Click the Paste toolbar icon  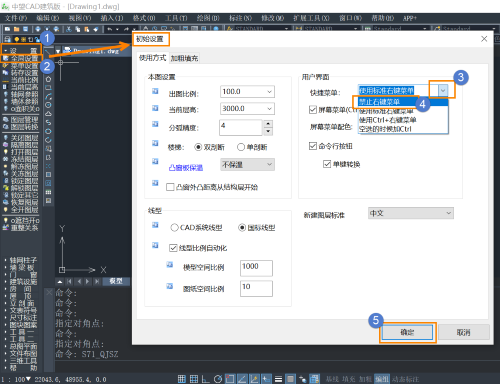click(87, 29)
